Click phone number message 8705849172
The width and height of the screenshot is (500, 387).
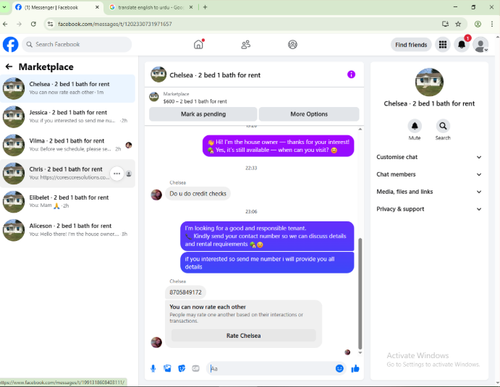tap(186, 292)
